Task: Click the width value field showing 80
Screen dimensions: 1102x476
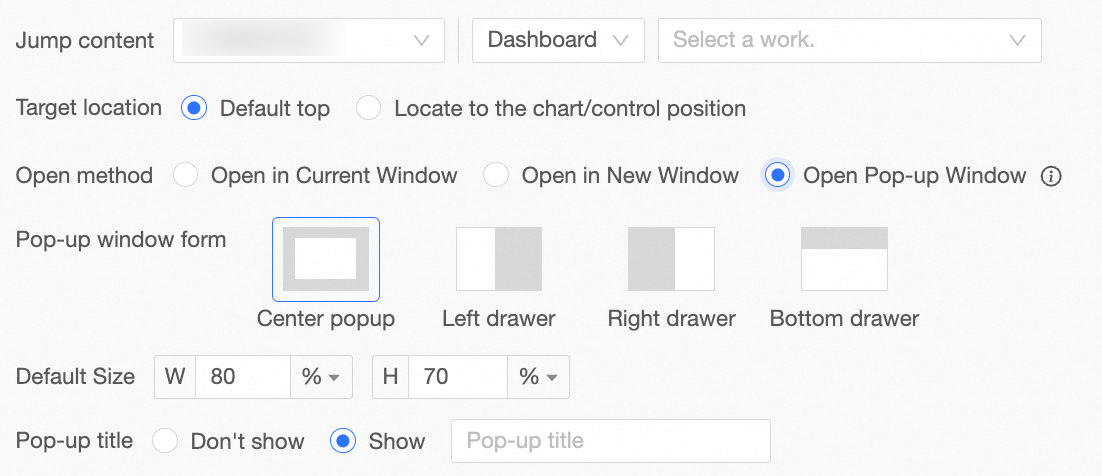Action: pyautogui.click(x=243, y=377)
